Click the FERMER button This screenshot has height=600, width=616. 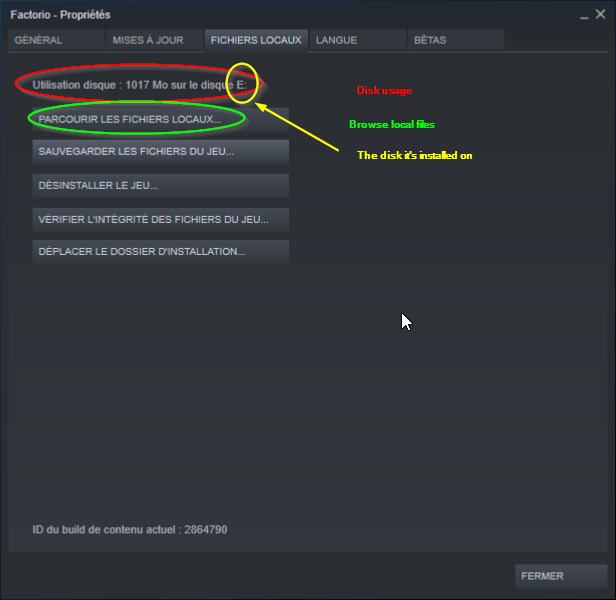pos(561,576)
